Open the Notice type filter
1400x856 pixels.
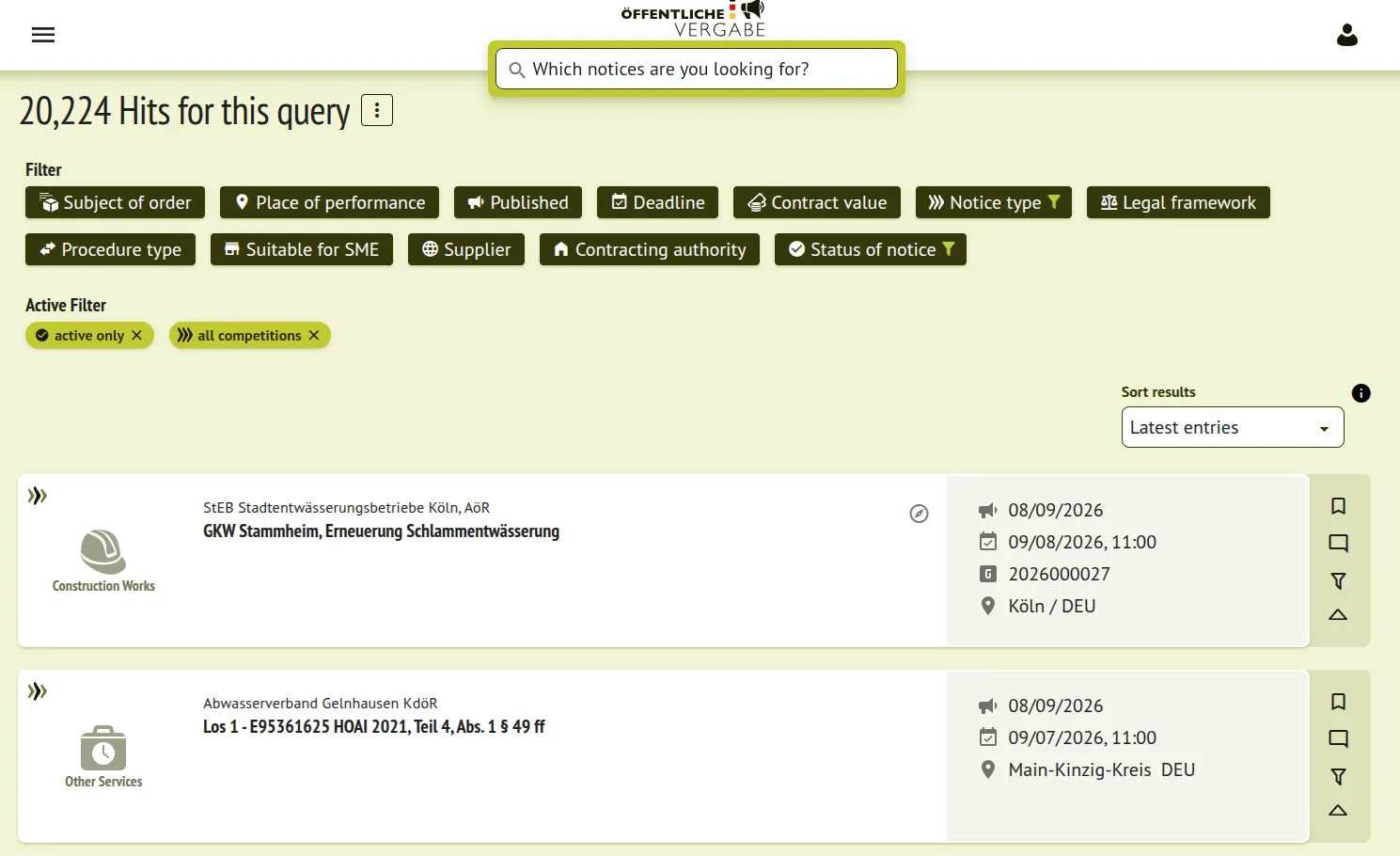coord(994,202)
